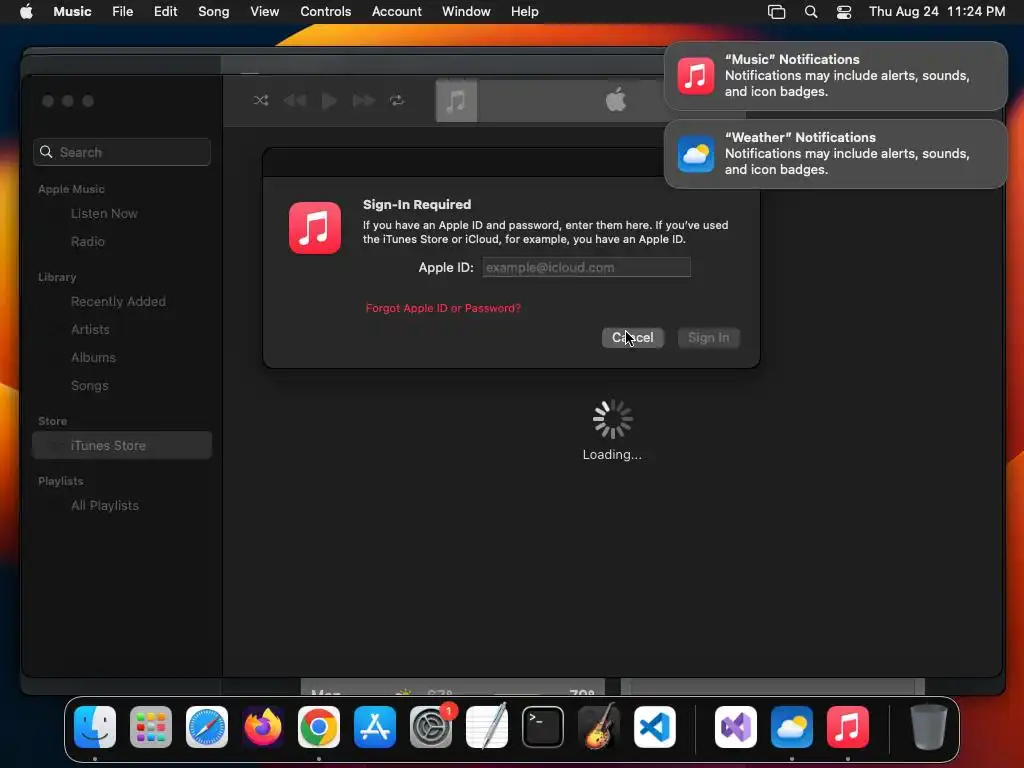The image size is (1024, 768).
Task: Click the Music icon in the dialog
Action: (315, 228)
